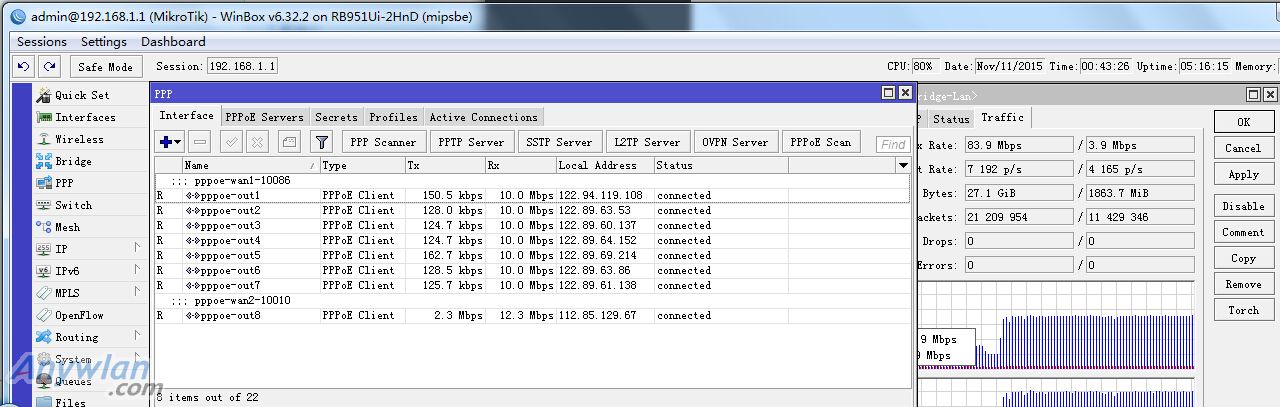Click the blue plus add button
The width and height of the screenshot is (1280, 407).
point(170,142)
